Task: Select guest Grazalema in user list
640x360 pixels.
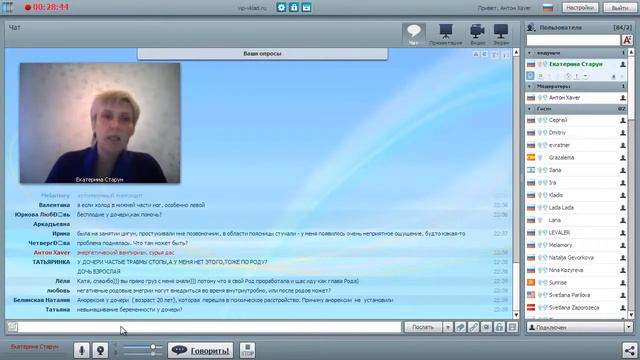Action: click(576, 158)
